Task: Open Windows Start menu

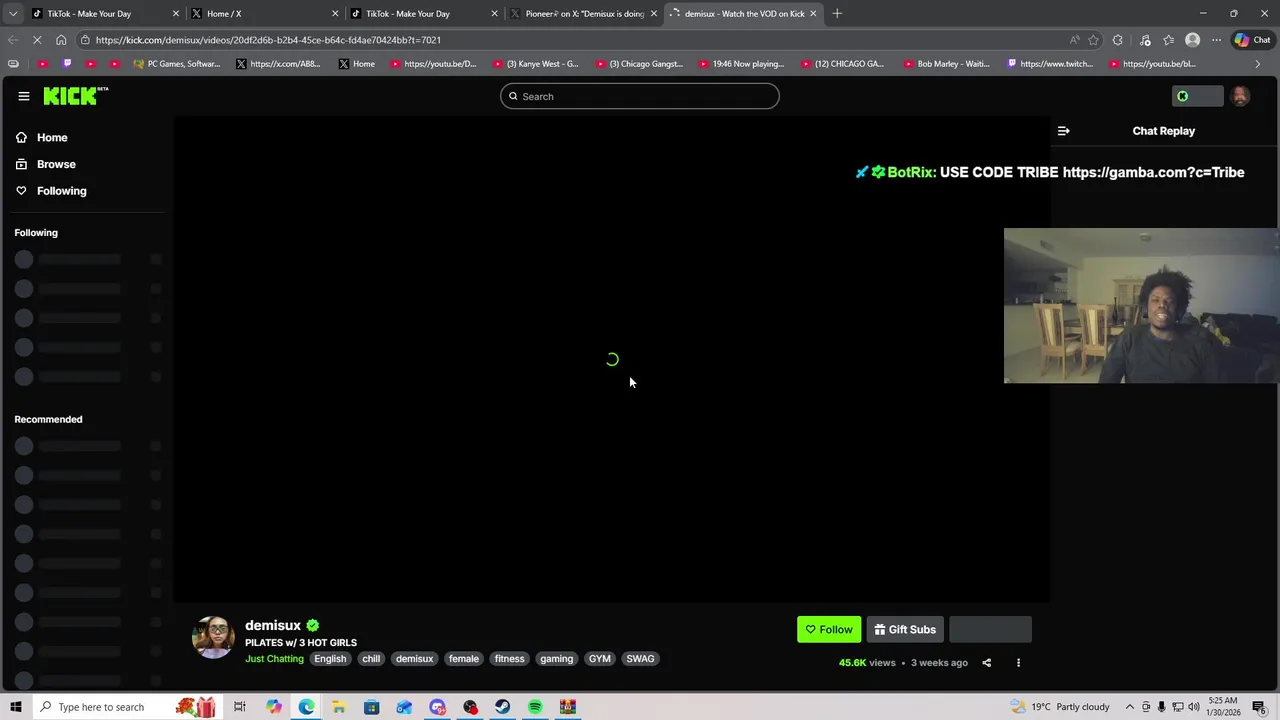Action: (x=15, y=707)
